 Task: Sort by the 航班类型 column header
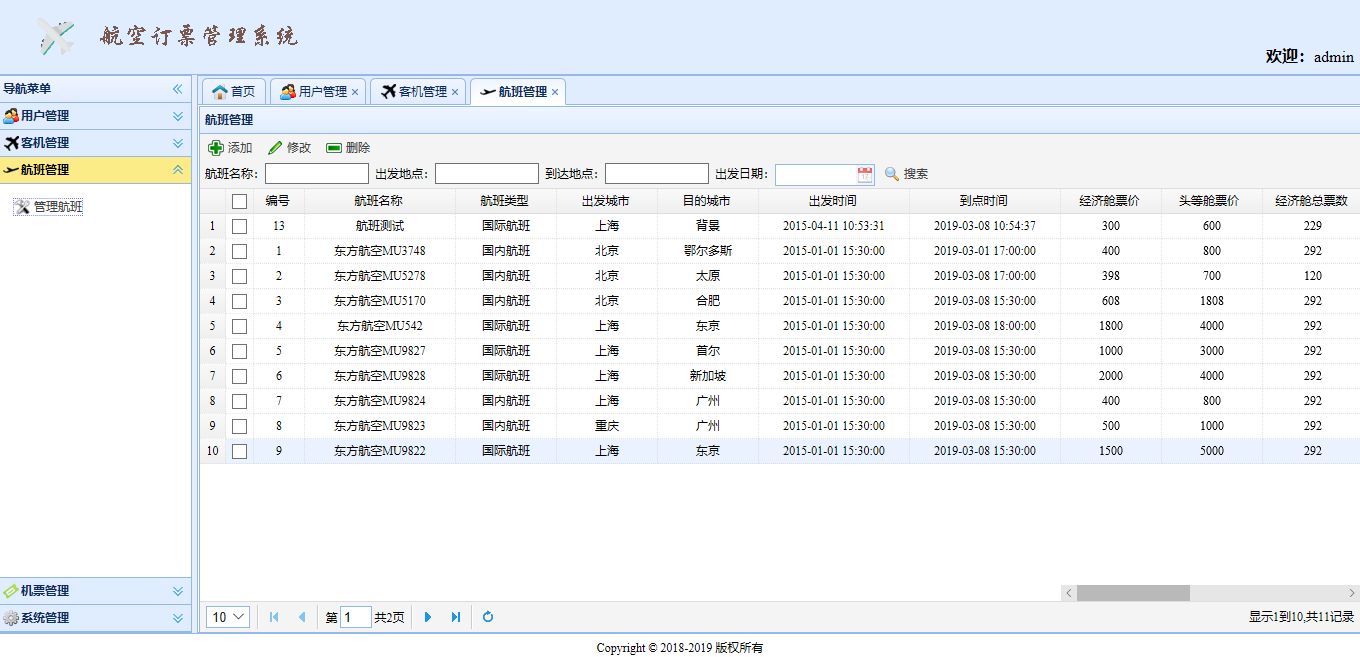click(x=505, y=201)
